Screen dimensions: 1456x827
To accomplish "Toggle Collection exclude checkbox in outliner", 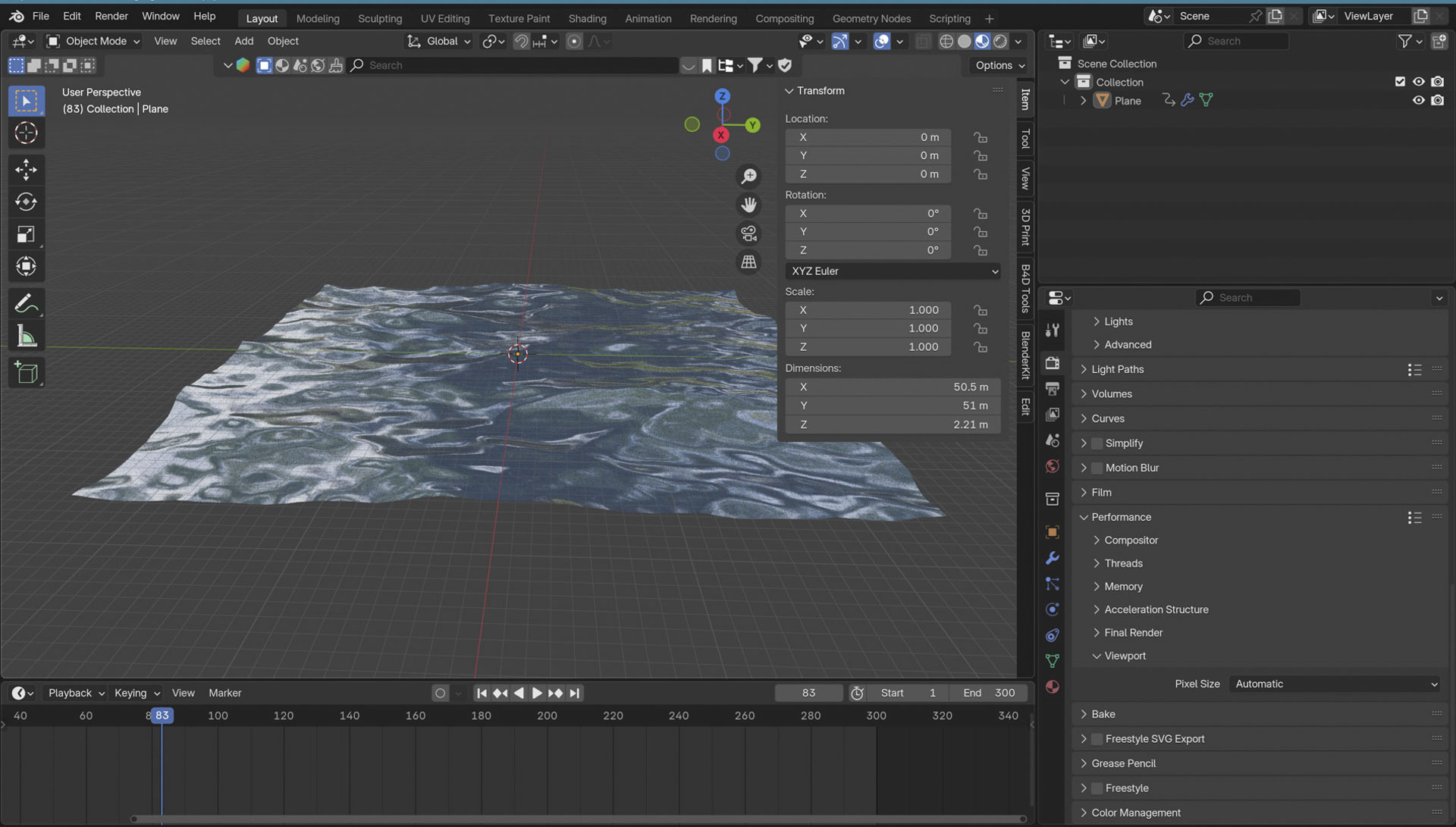I will (x=1400, y=82).
